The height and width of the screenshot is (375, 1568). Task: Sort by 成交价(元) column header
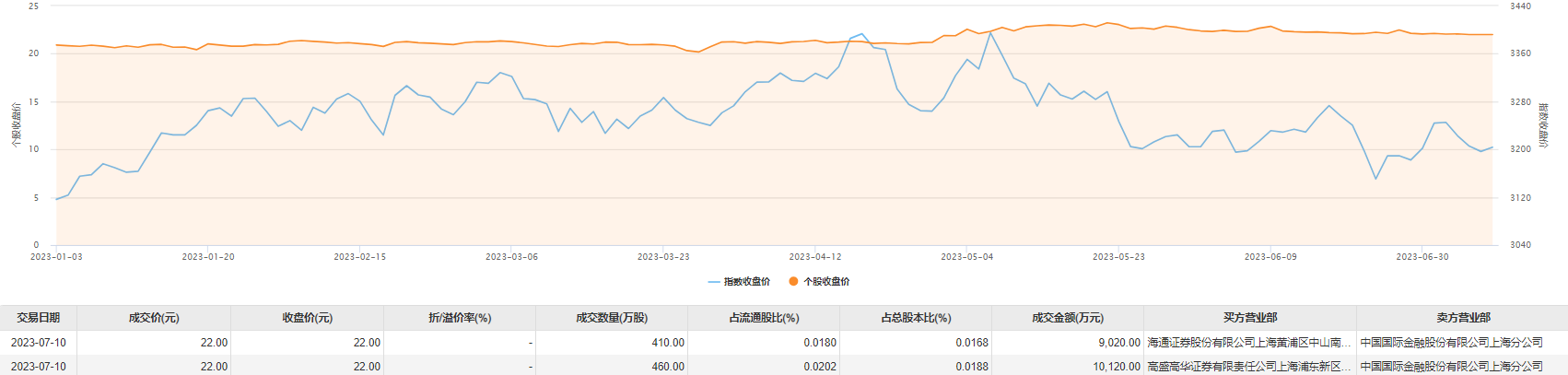point(154,318)
